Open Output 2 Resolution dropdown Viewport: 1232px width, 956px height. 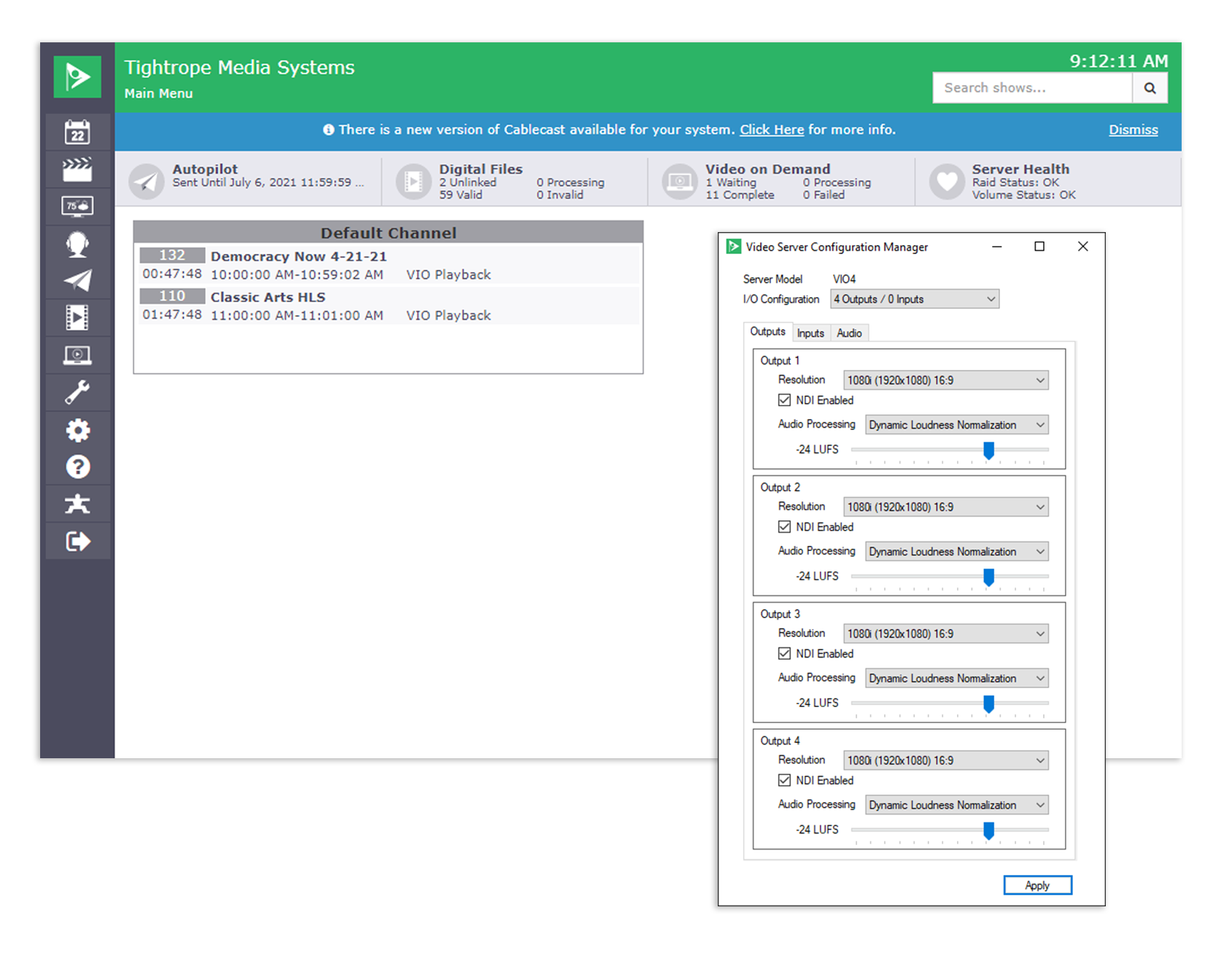946,507
